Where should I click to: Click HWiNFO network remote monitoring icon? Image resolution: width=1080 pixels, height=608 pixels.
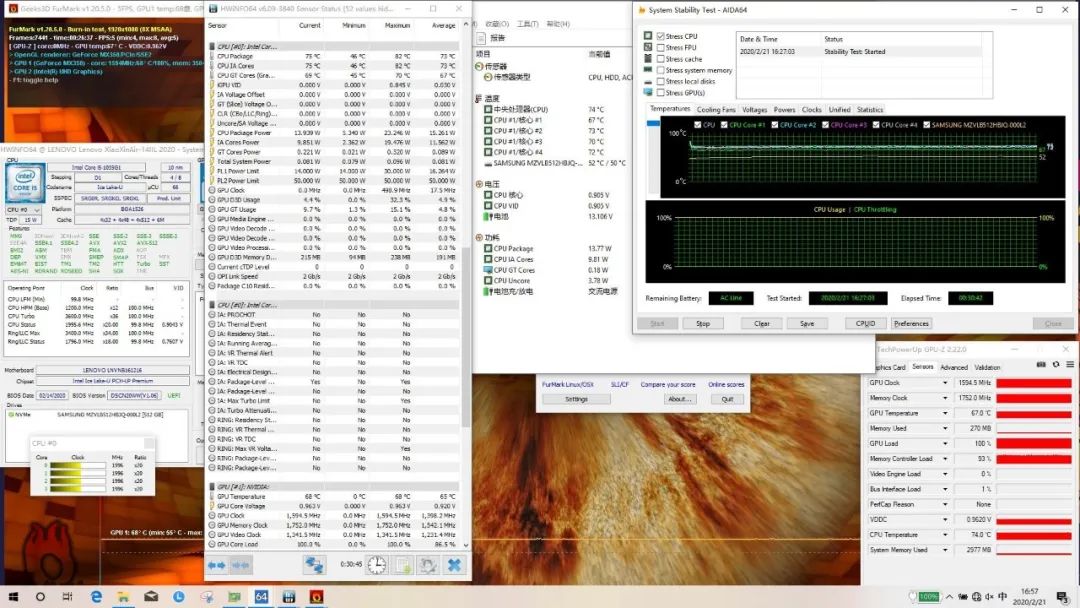tap(314, 565)
